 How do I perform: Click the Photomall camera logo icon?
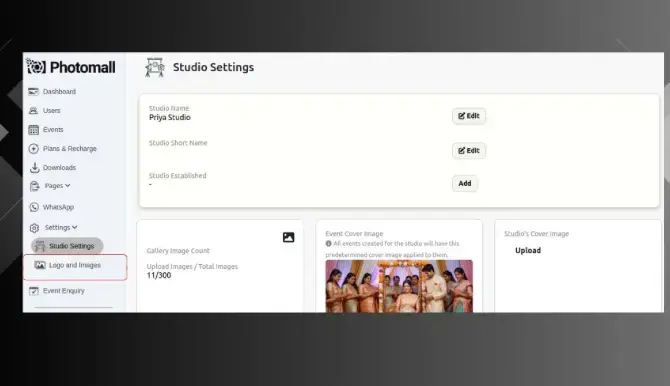(35, 66)
